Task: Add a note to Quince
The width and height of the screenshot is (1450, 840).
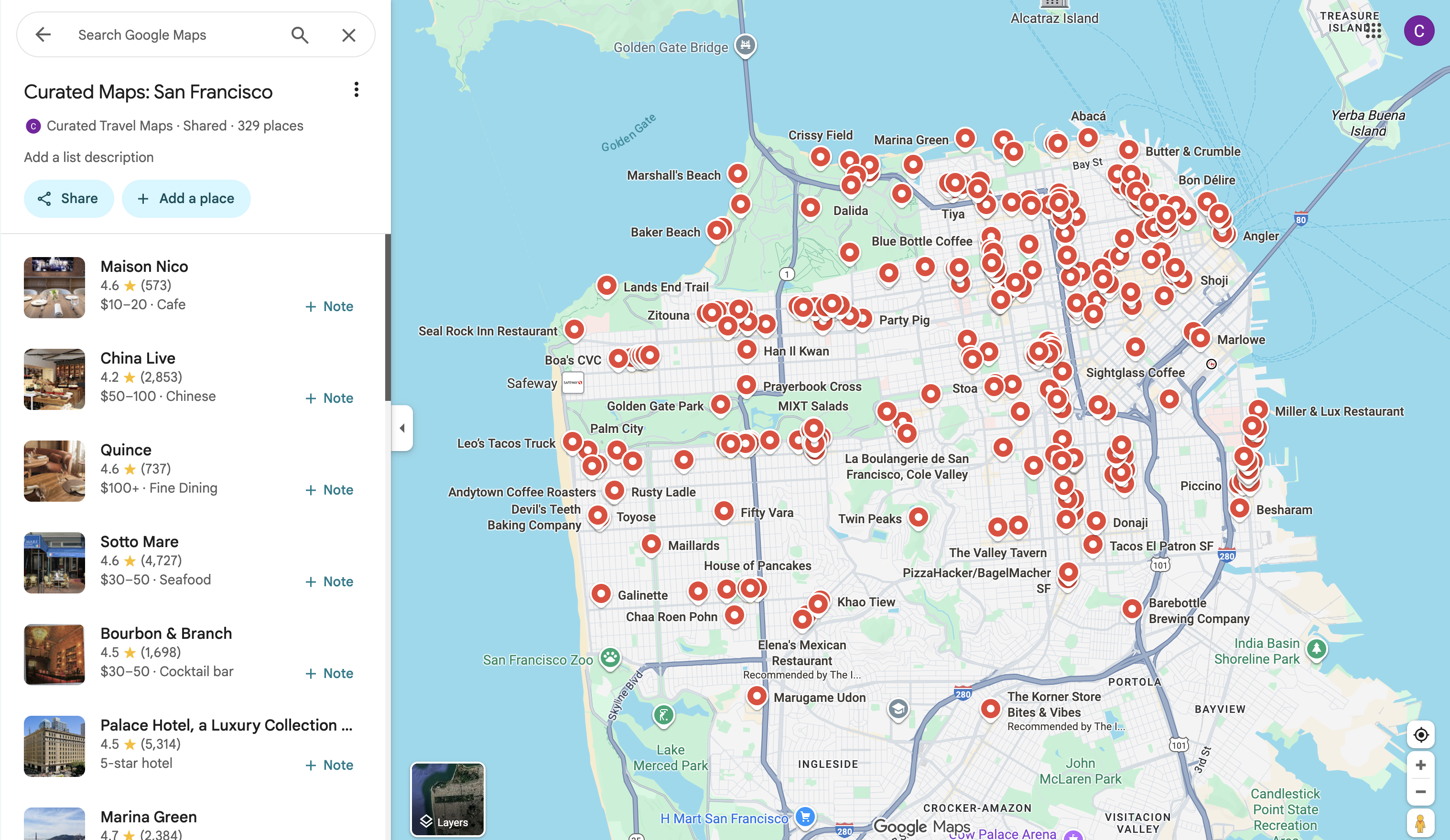Action: click(328, 490)
